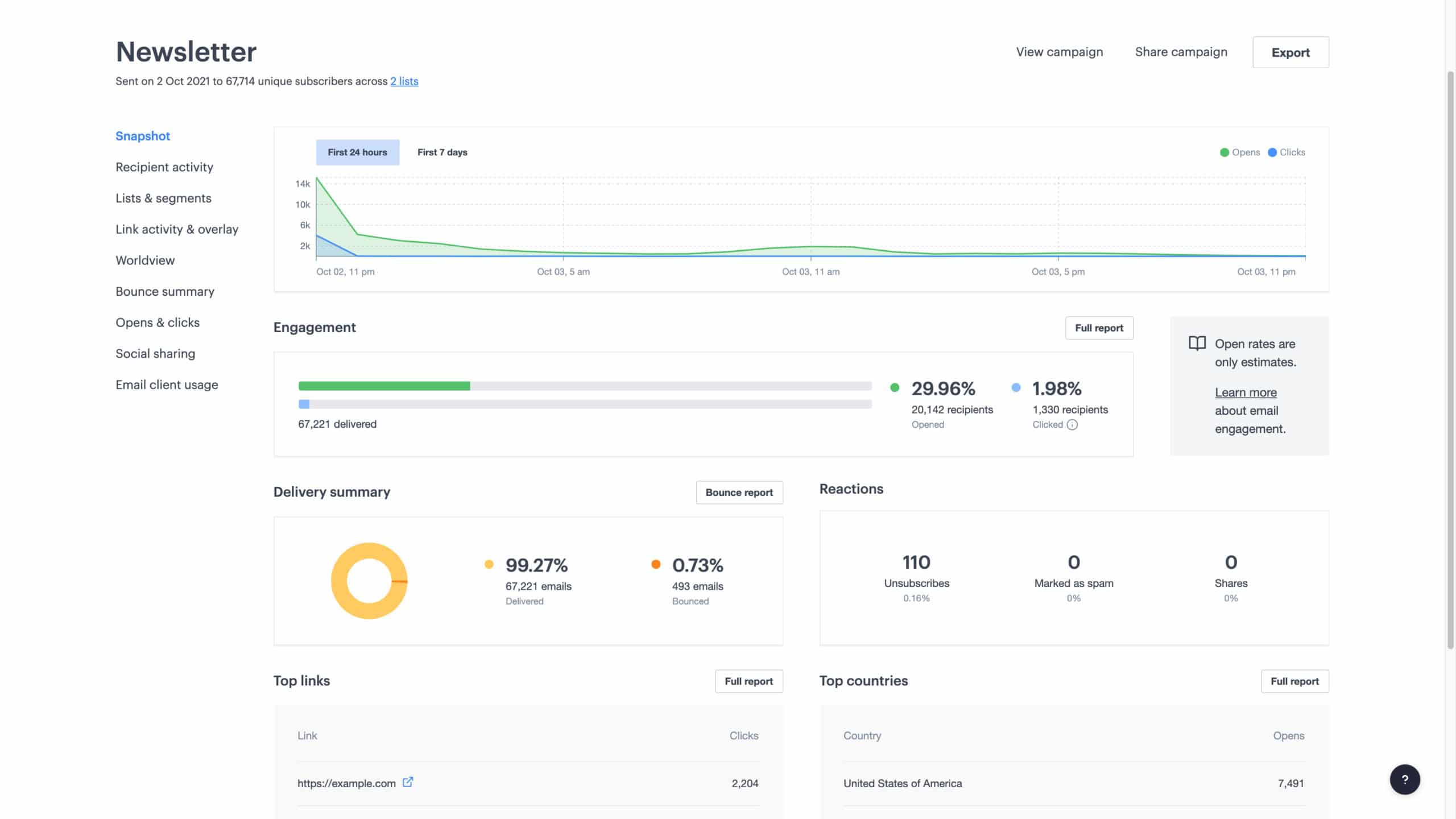Open the help question mark button
This screenshot has width=1456, height=819.
[x=1404, y=779]
